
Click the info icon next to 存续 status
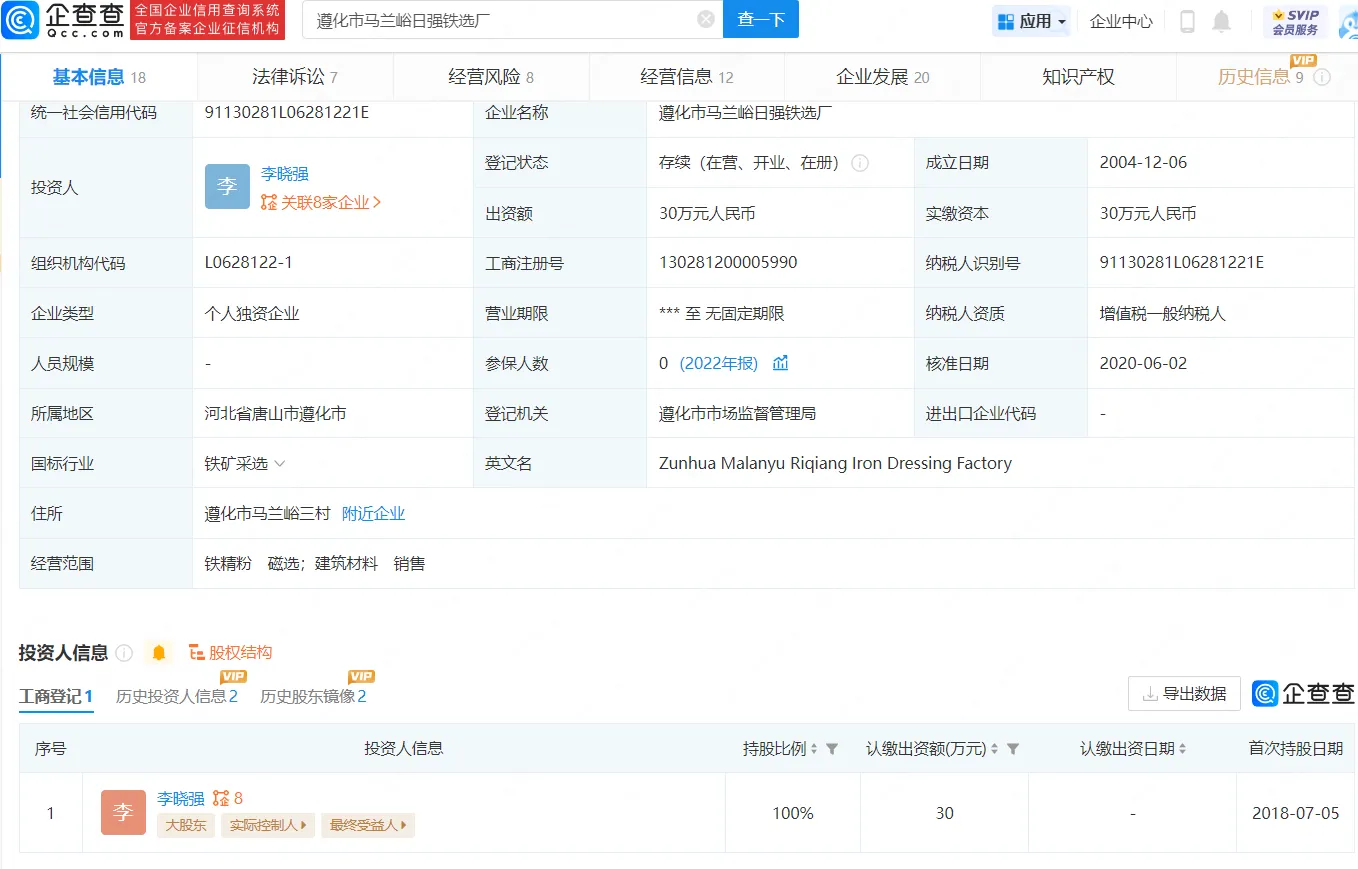pyautogui.click(x=860, y=163)
